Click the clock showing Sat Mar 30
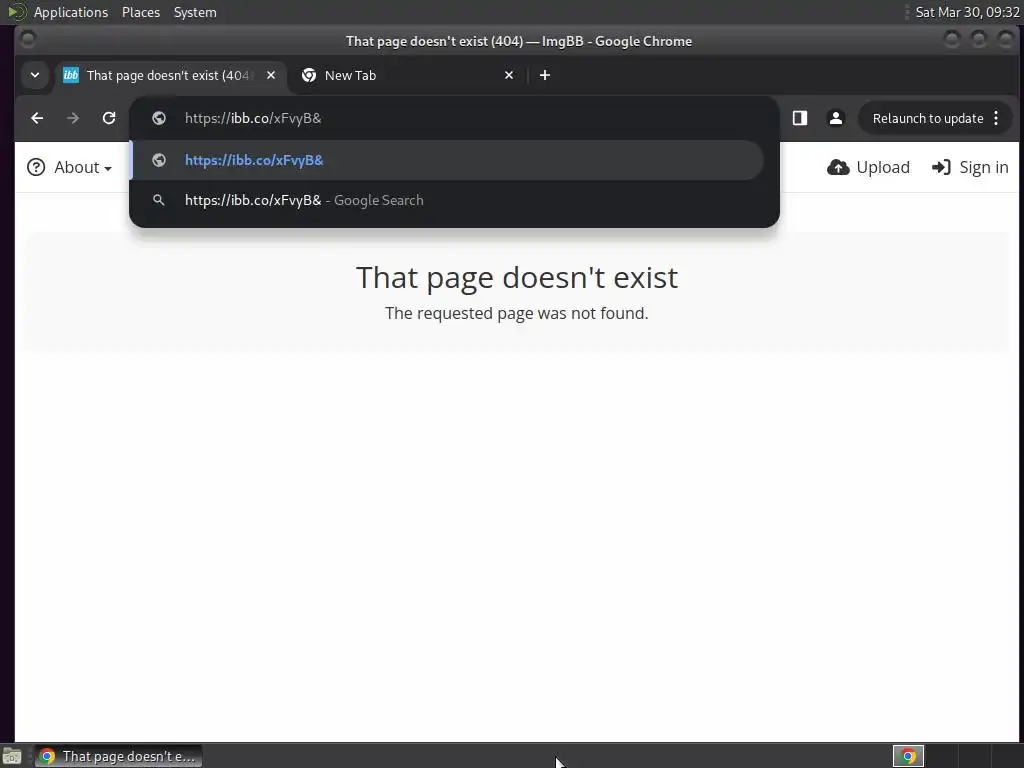The height and width of the screenshot is (768, 1024). pyautogui.click(x=967, y=12)
